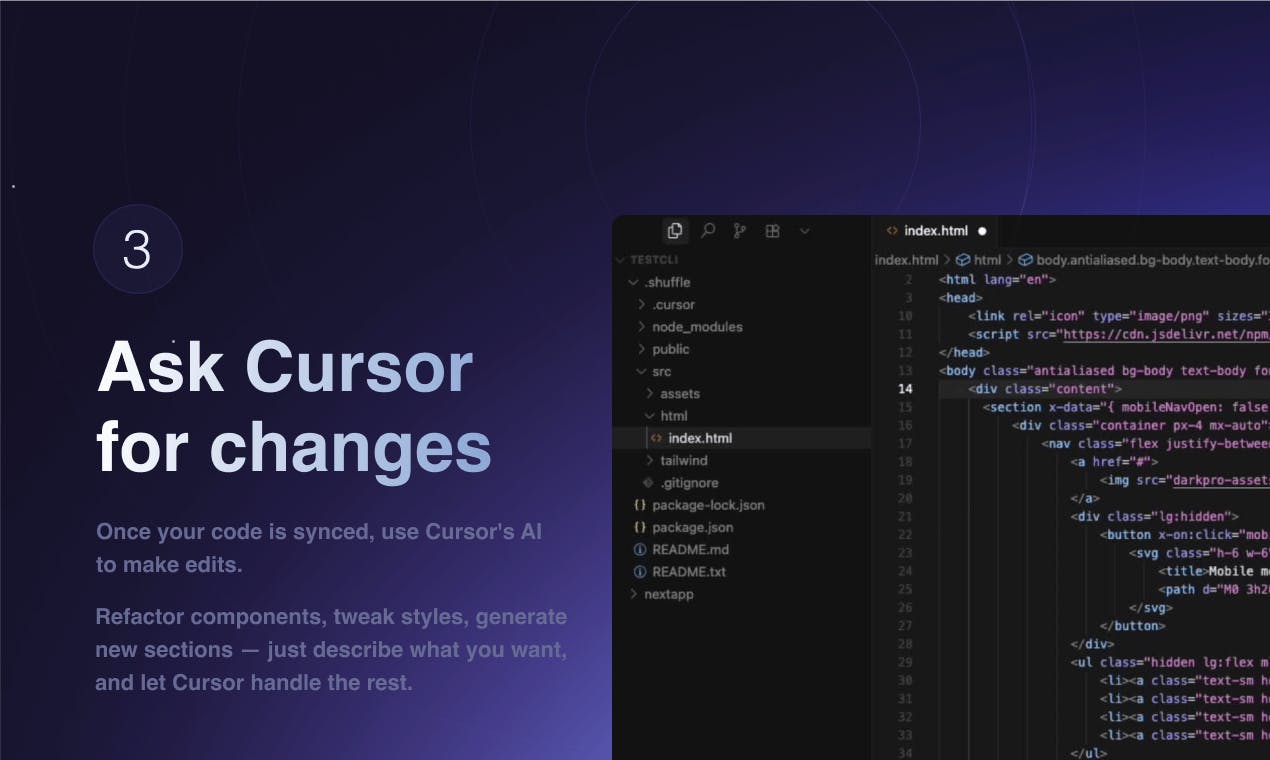1270x760 pixels.
Task: Click the </svg> closing tag line
Action: (x=1150, y=608)
